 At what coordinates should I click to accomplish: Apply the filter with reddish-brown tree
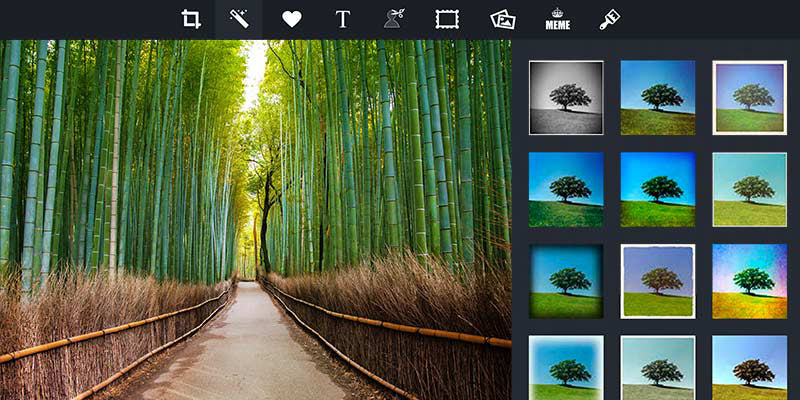(749, 367)
